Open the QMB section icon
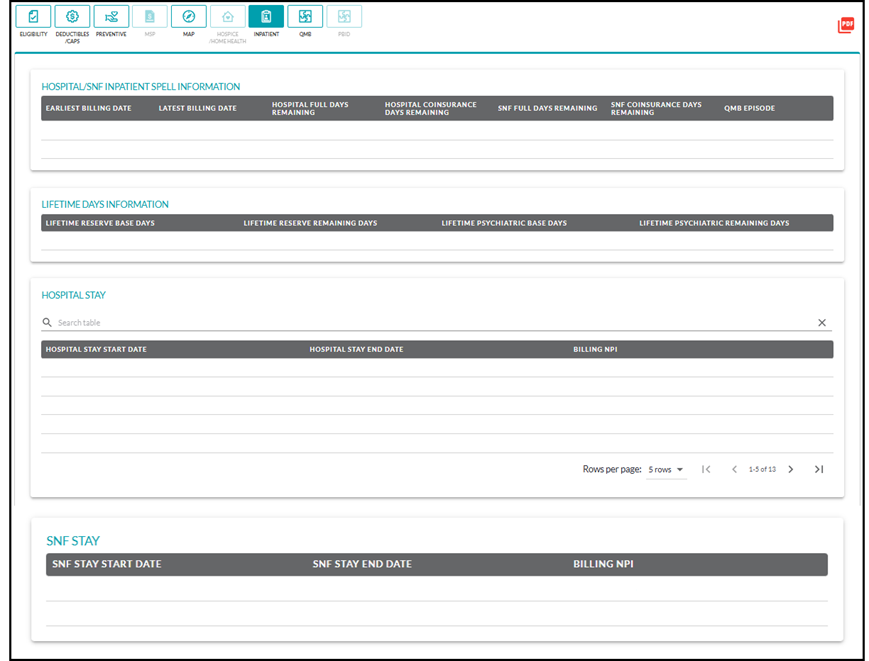 pyautogui.click(x=305, y=17)
